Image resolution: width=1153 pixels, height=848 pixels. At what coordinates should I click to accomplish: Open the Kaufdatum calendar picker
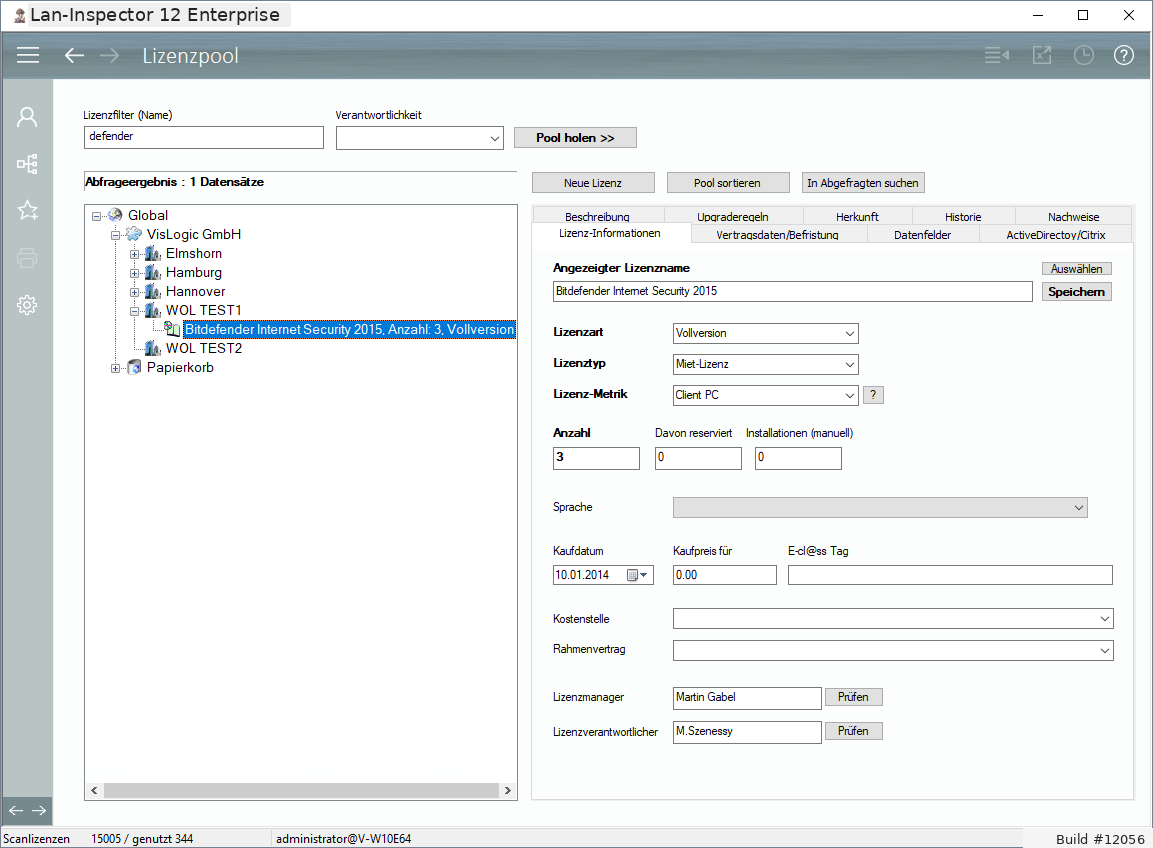click(638, 575)
